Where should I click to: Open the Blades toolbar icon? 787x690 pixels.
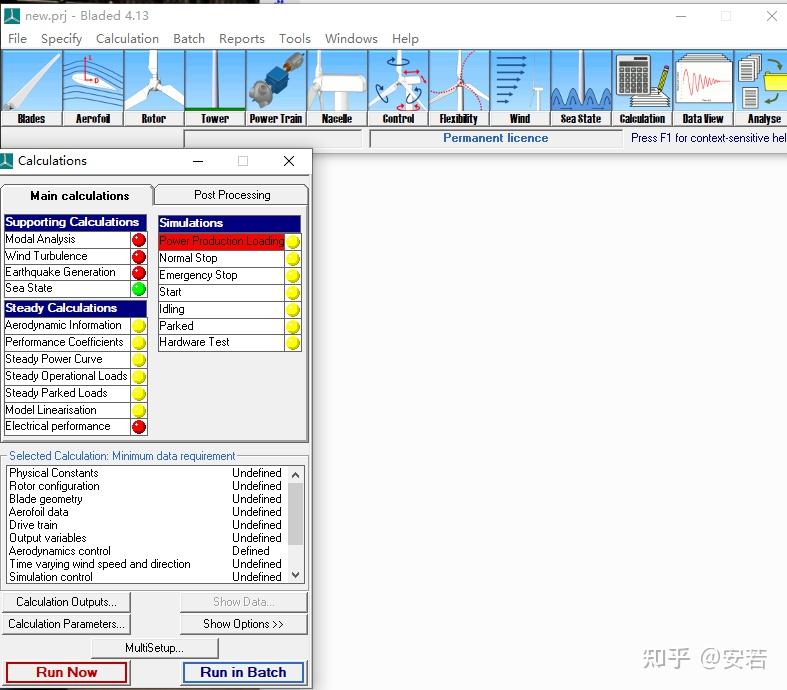31,88
